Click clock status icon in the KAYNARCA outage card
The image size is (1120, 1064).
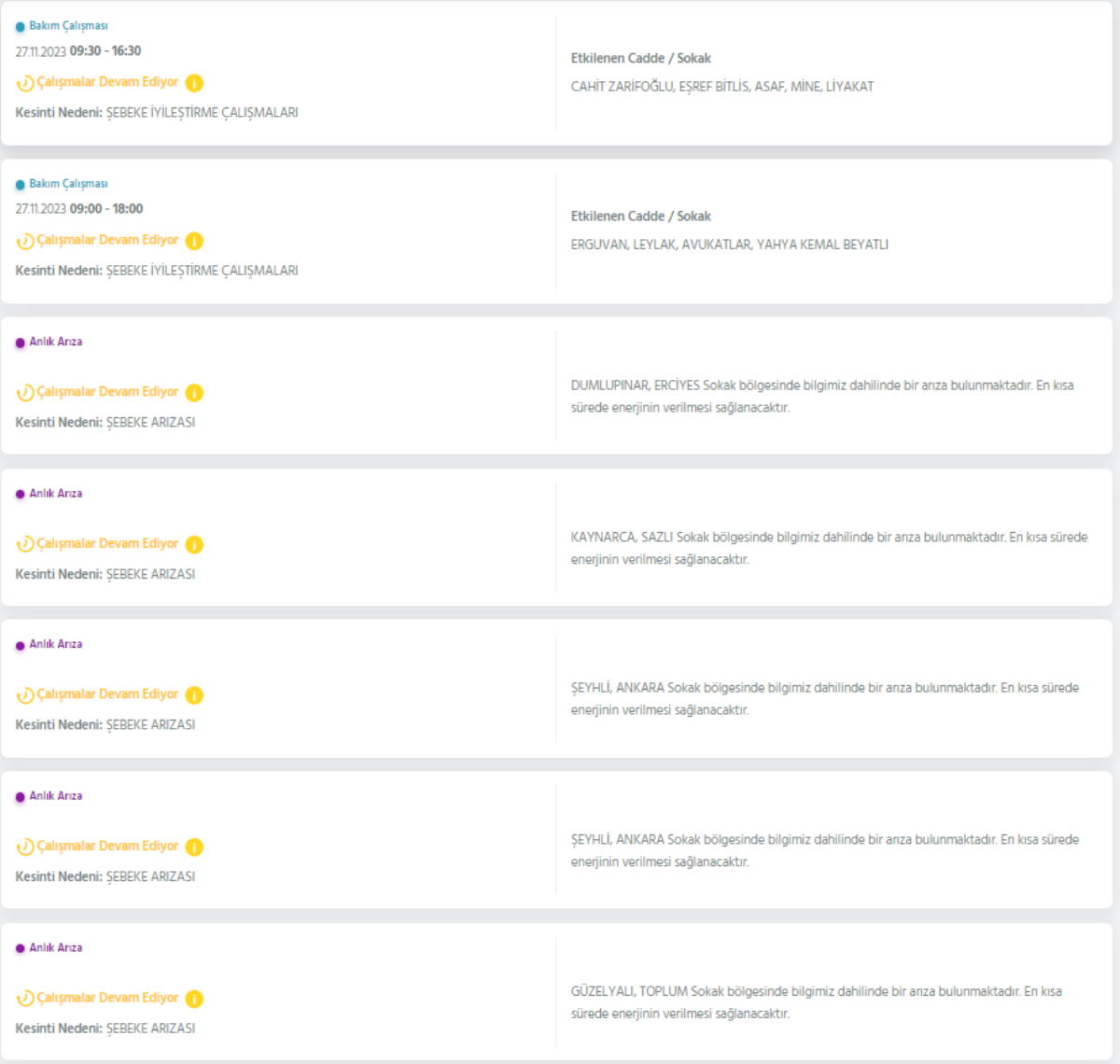coord(25,544)
